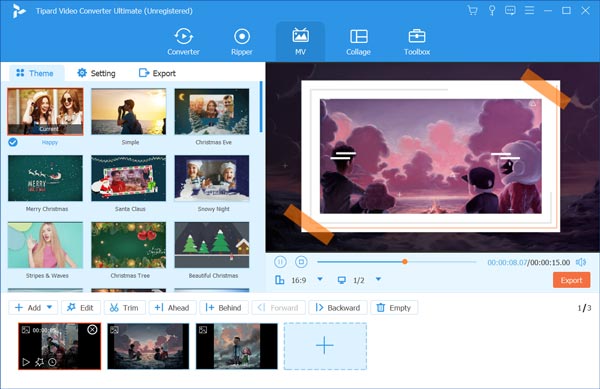Open the Toolbox module
Viewport: 600px width, 389px height.
pyautogui.click(x=417, y=42)
